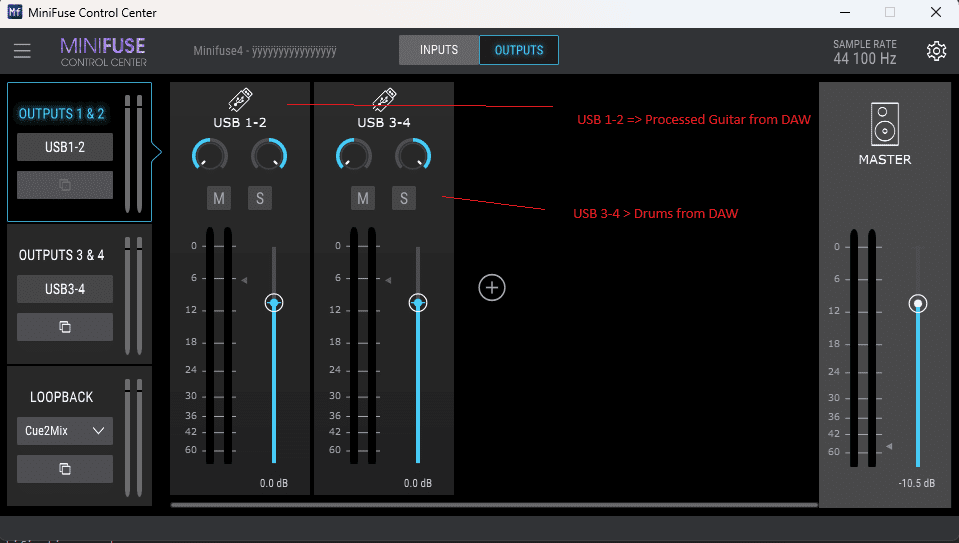959x543 pixels.
Task: Click the USB 1-2 channel title
Action: coord(240,122)
